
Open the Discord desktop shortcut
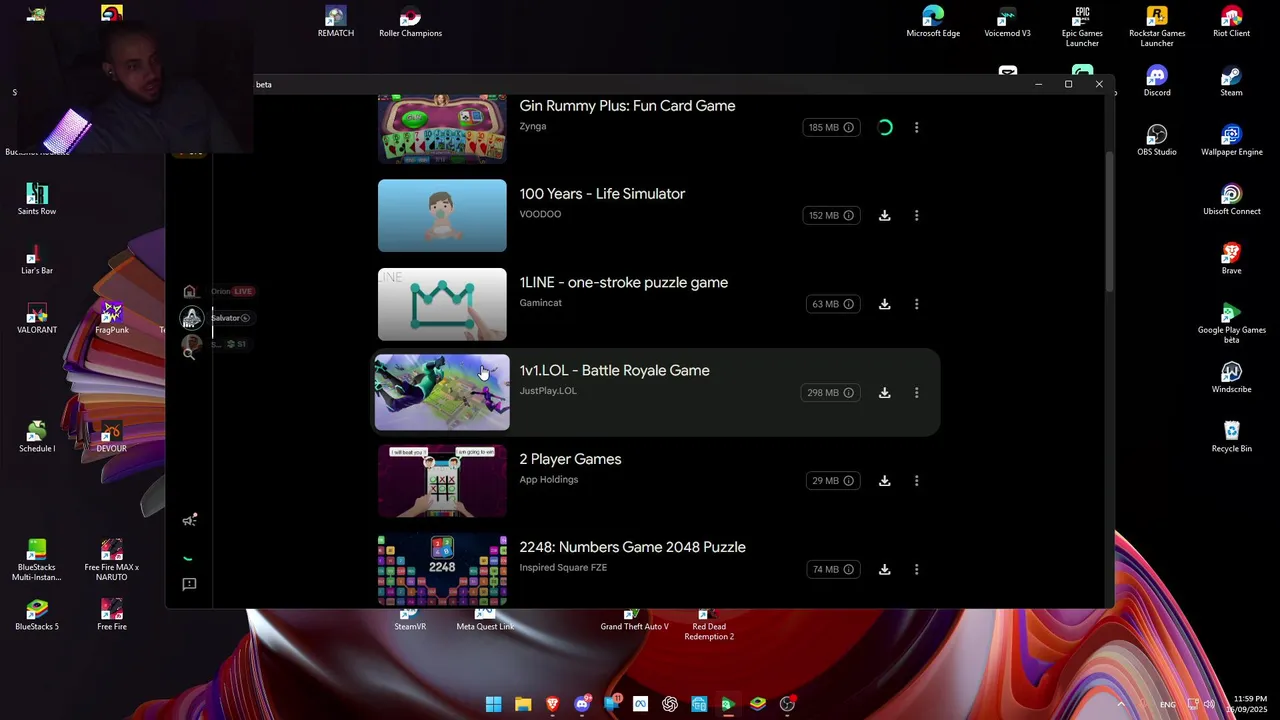pos(1157,81)
